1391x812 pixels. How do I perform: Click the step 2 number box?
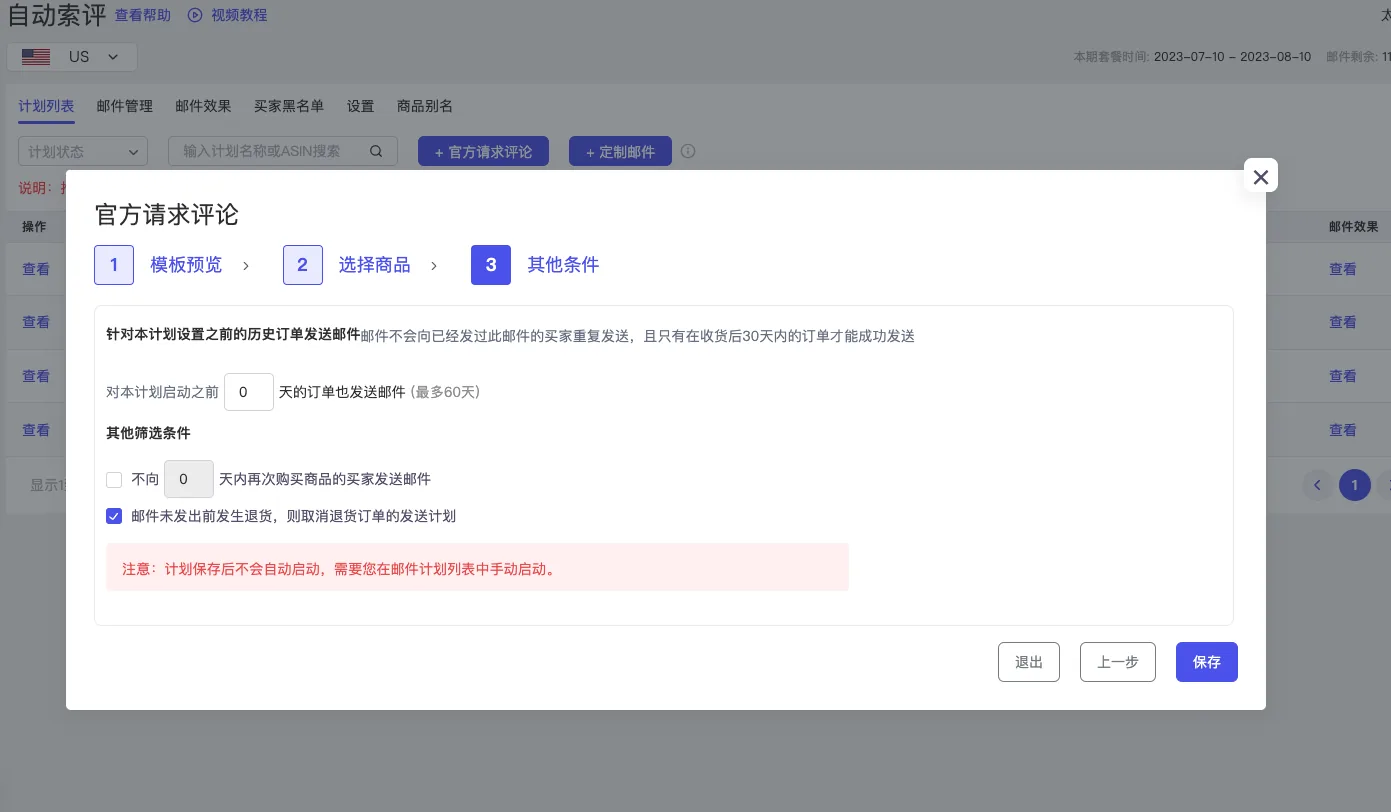point(303,265)
